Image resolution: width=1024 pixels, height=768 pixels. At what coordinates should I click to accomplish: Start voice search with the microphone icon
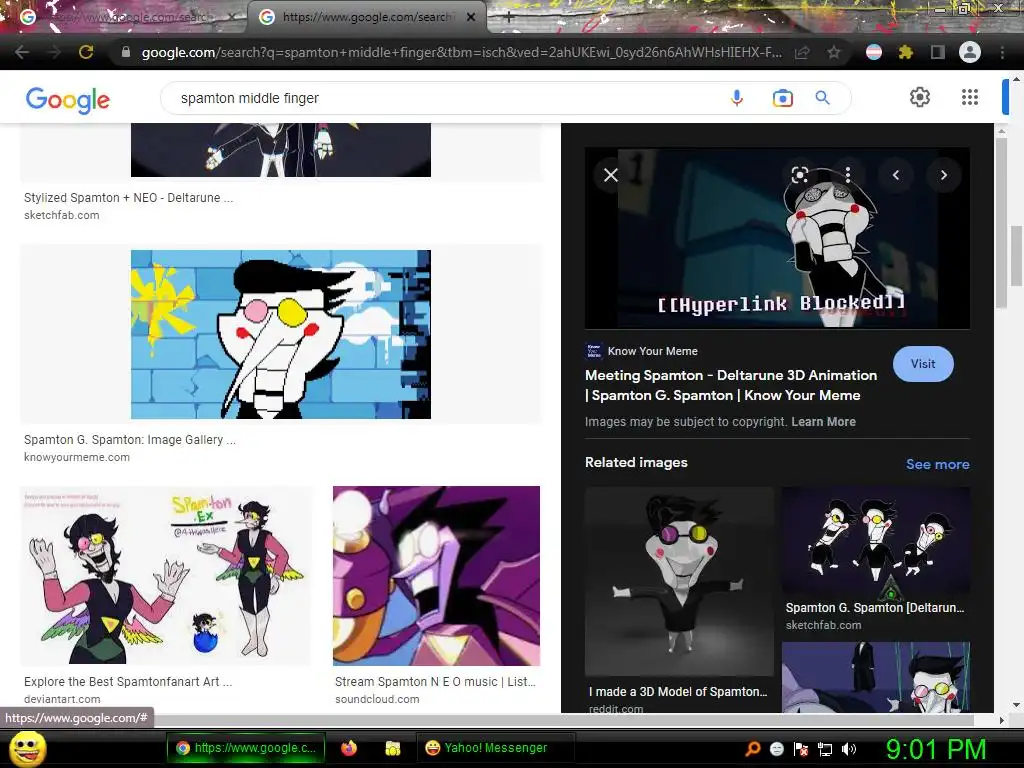coord(737,98)
